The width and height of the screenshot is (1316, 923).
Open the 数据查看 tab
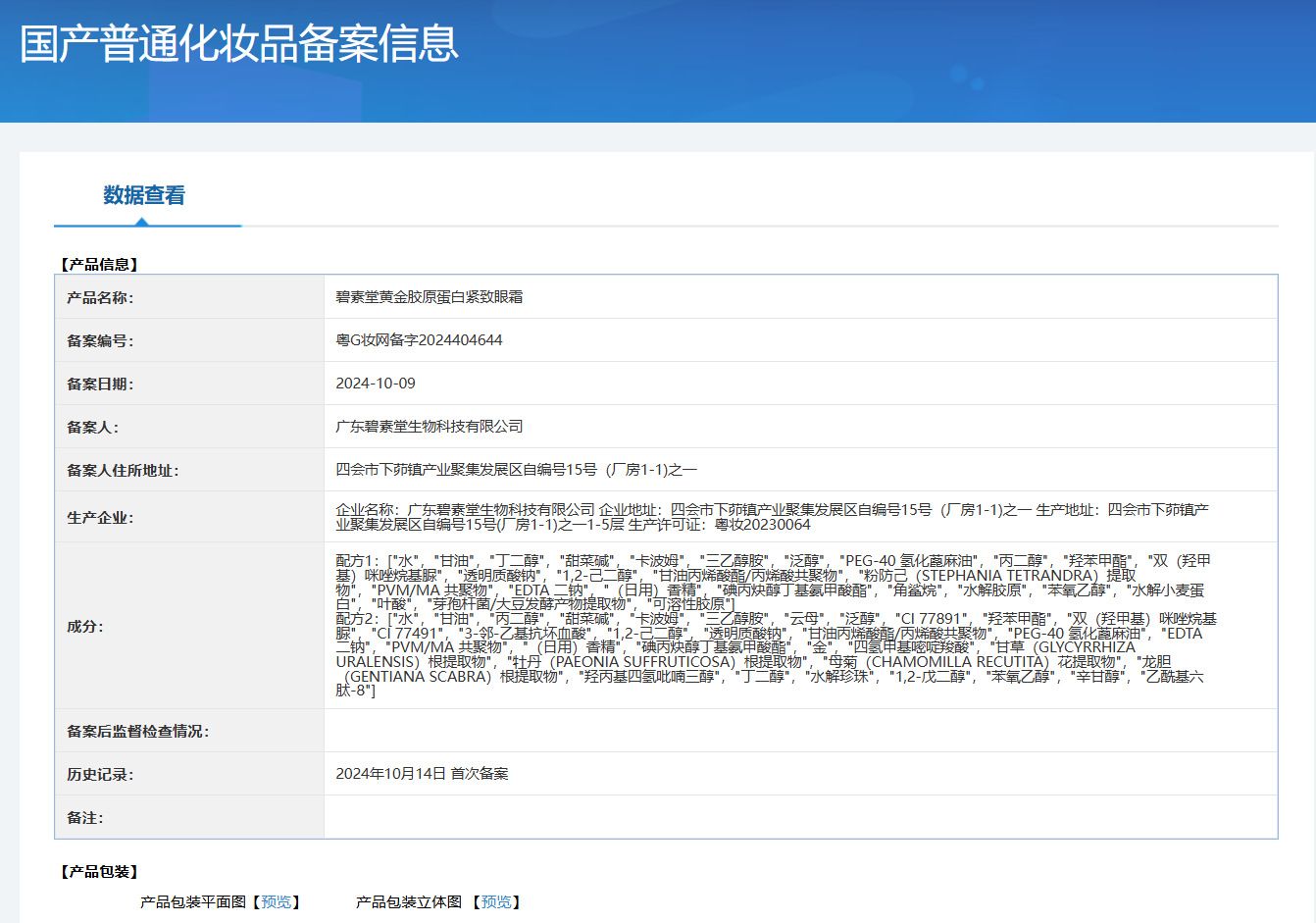(144, 195)
